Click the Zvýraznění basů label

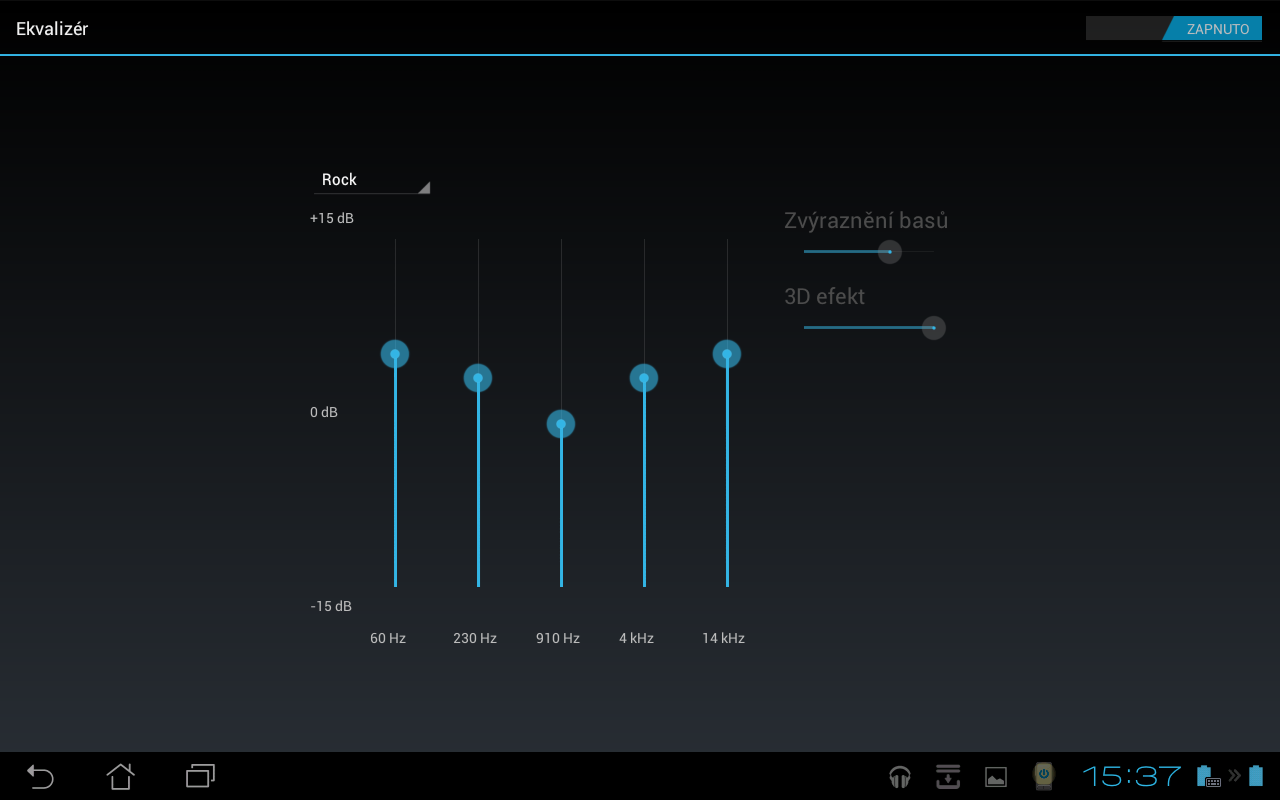(x=865, y=220)
